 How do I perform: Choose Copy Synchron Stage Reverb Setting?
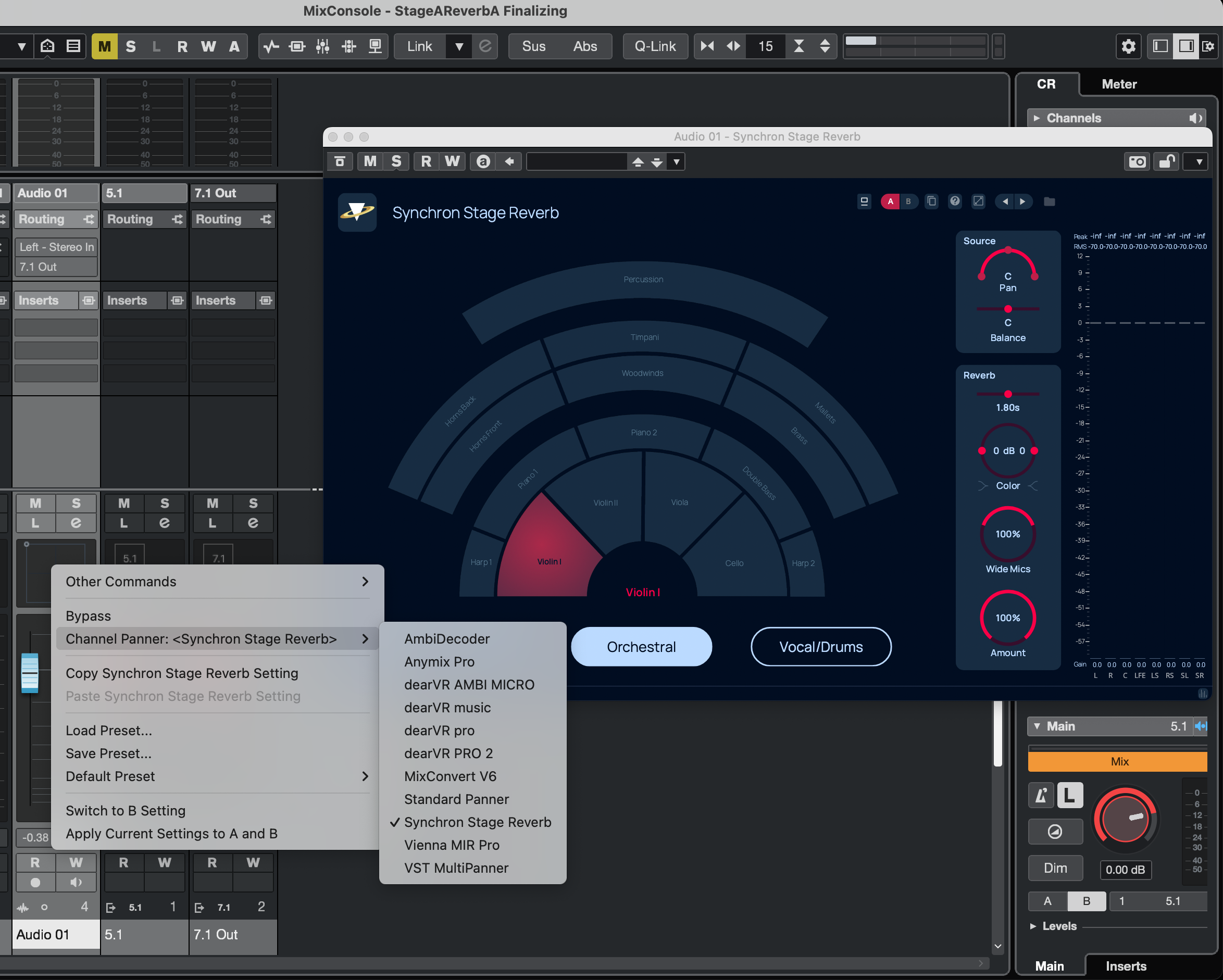[218, 673]
